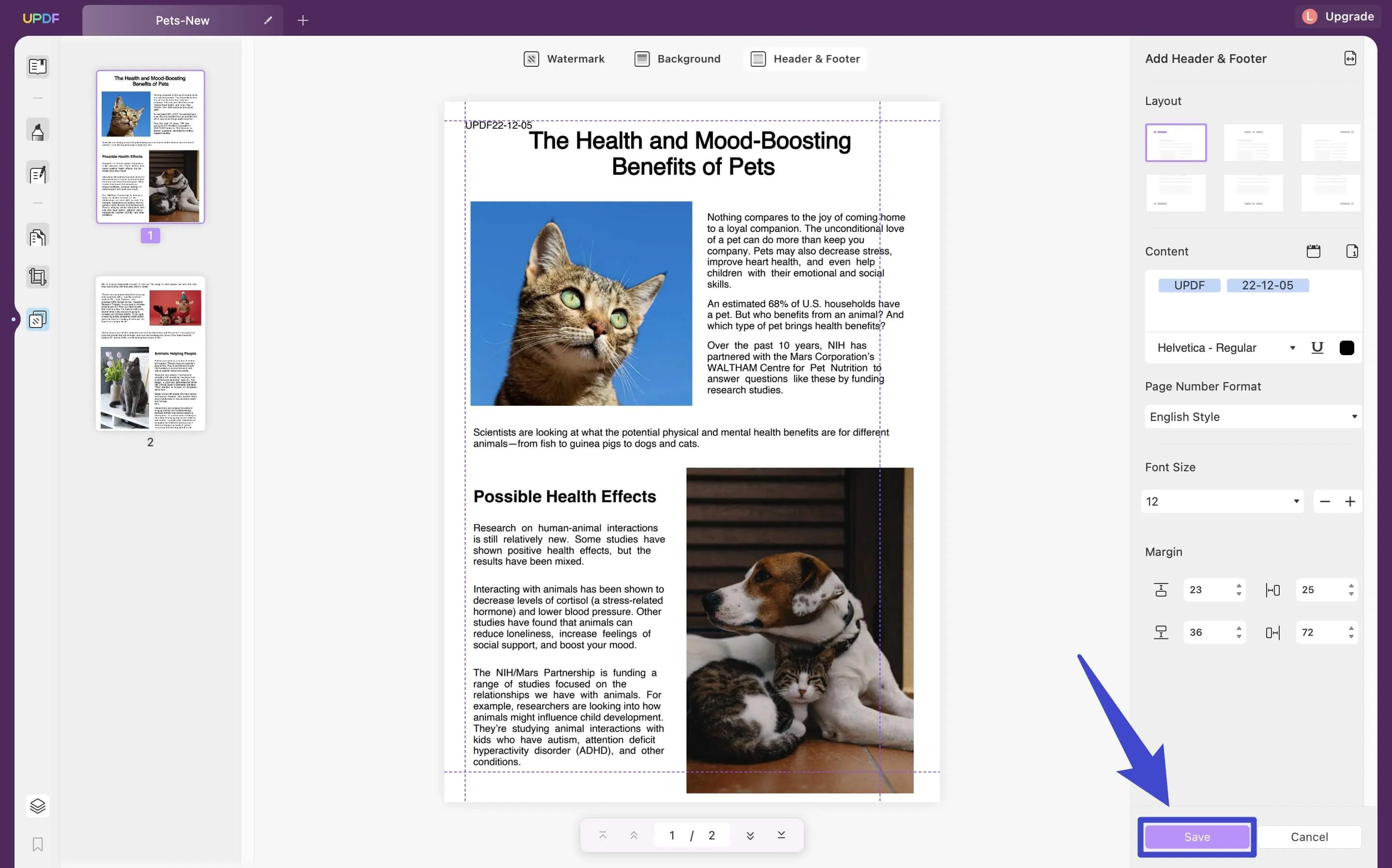Switch to the Background tab
This screenshot has height=868, width=1392.
click(x=689, y=58)
